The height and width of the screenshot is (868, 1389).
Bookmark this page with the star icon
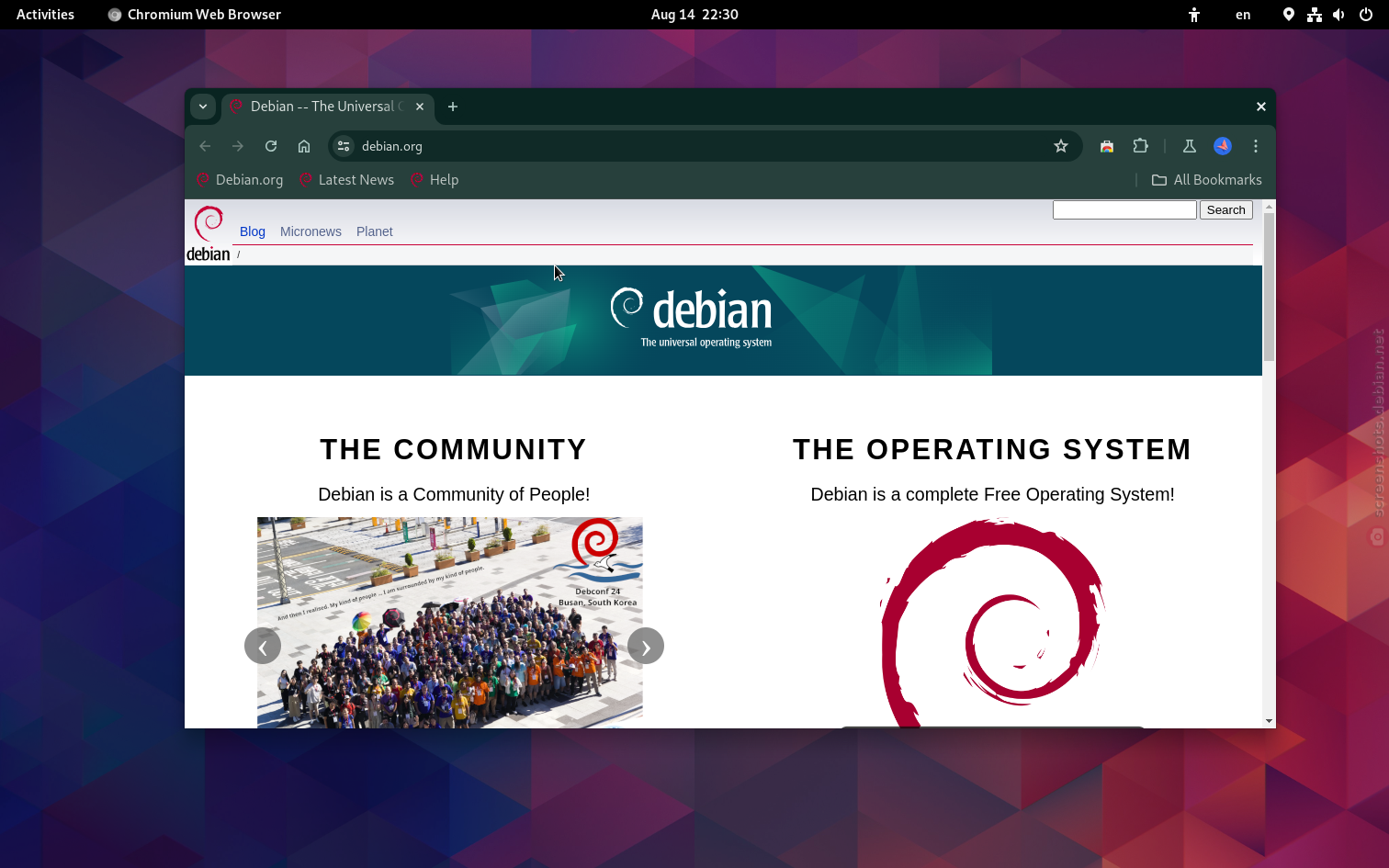1061,146
